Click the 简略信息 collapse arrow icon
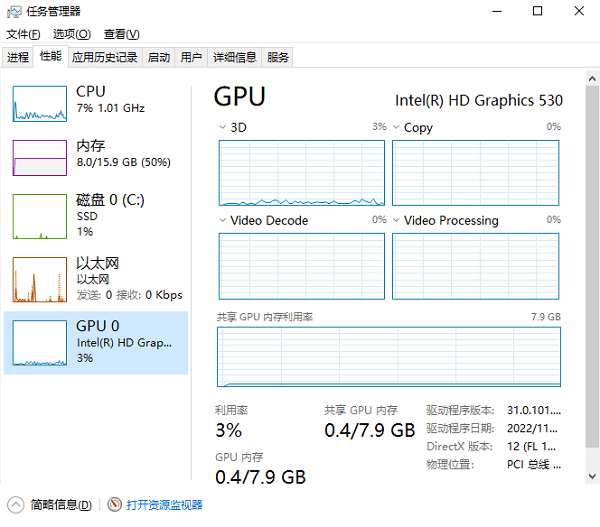 point(16,505)
